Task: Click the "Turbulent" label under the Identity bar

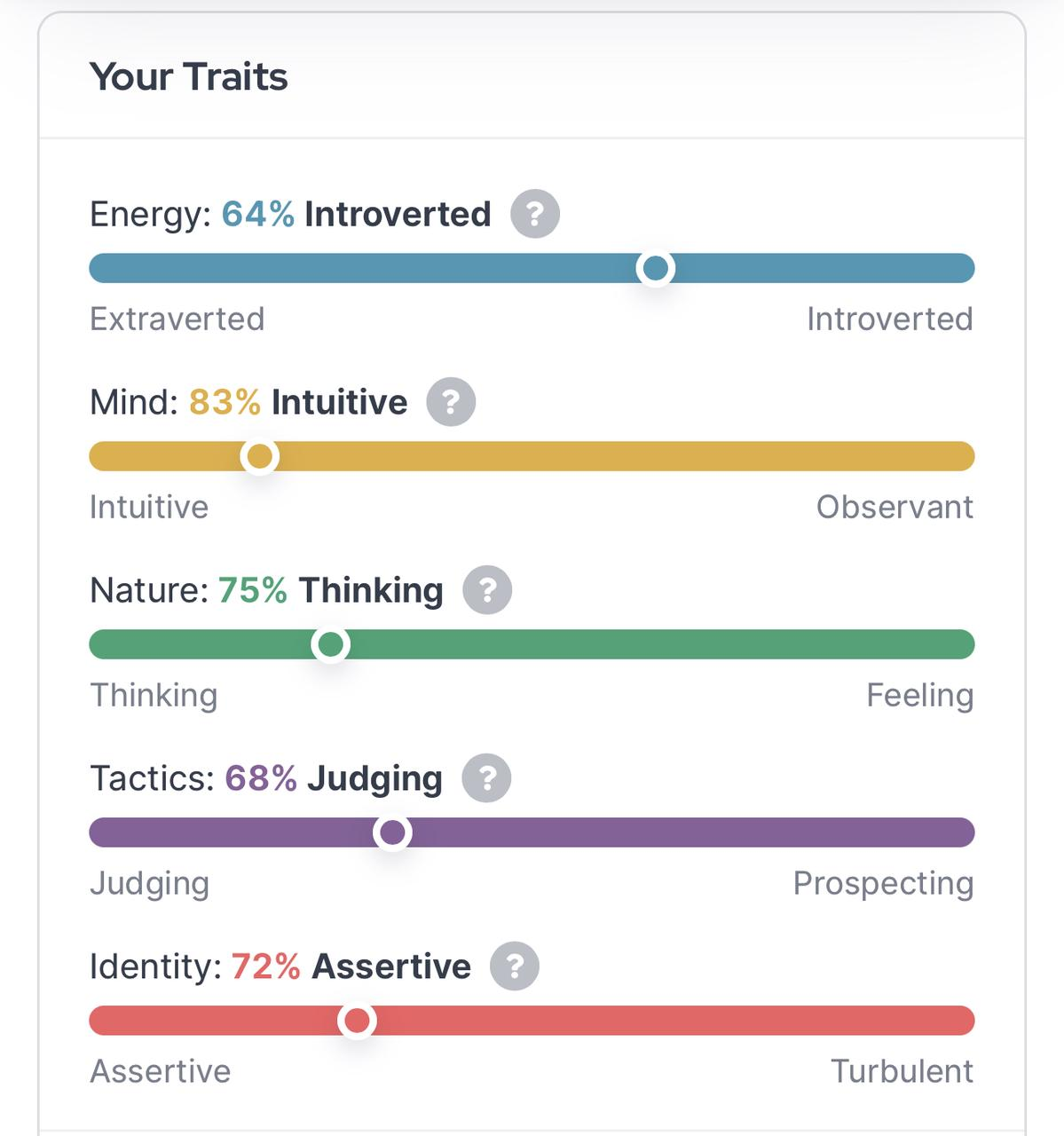Action: (902, 1071)
